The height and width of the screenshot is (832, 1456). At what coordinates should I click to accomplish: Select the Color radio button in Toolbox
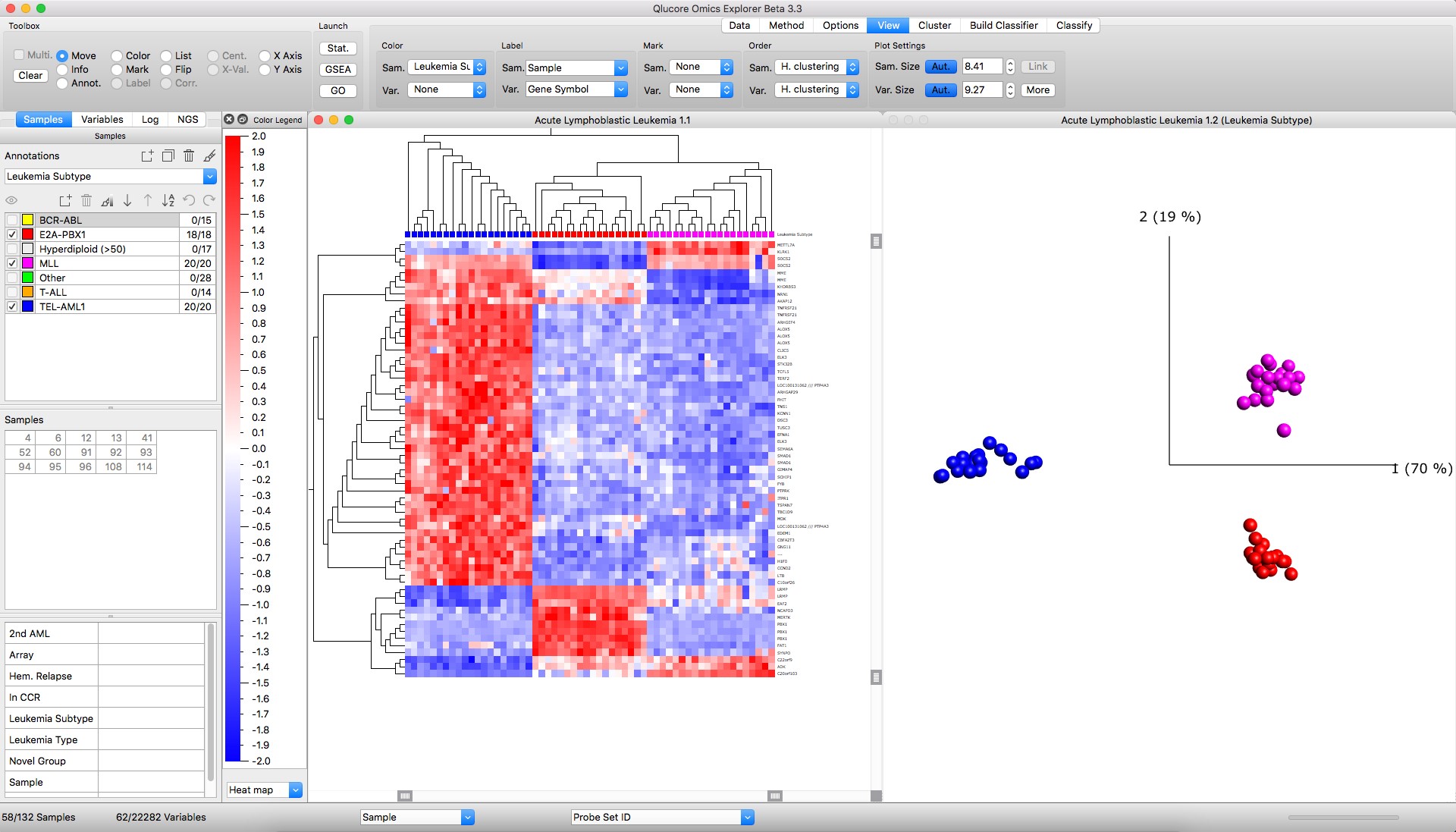[x=117, y=55]
